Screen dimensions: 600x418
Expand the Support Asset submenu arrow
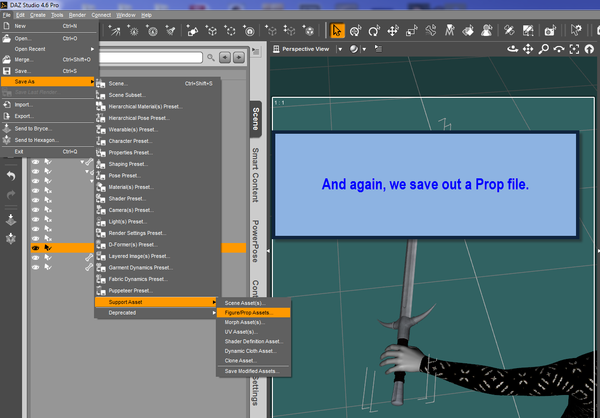click(x=214, y=302)
